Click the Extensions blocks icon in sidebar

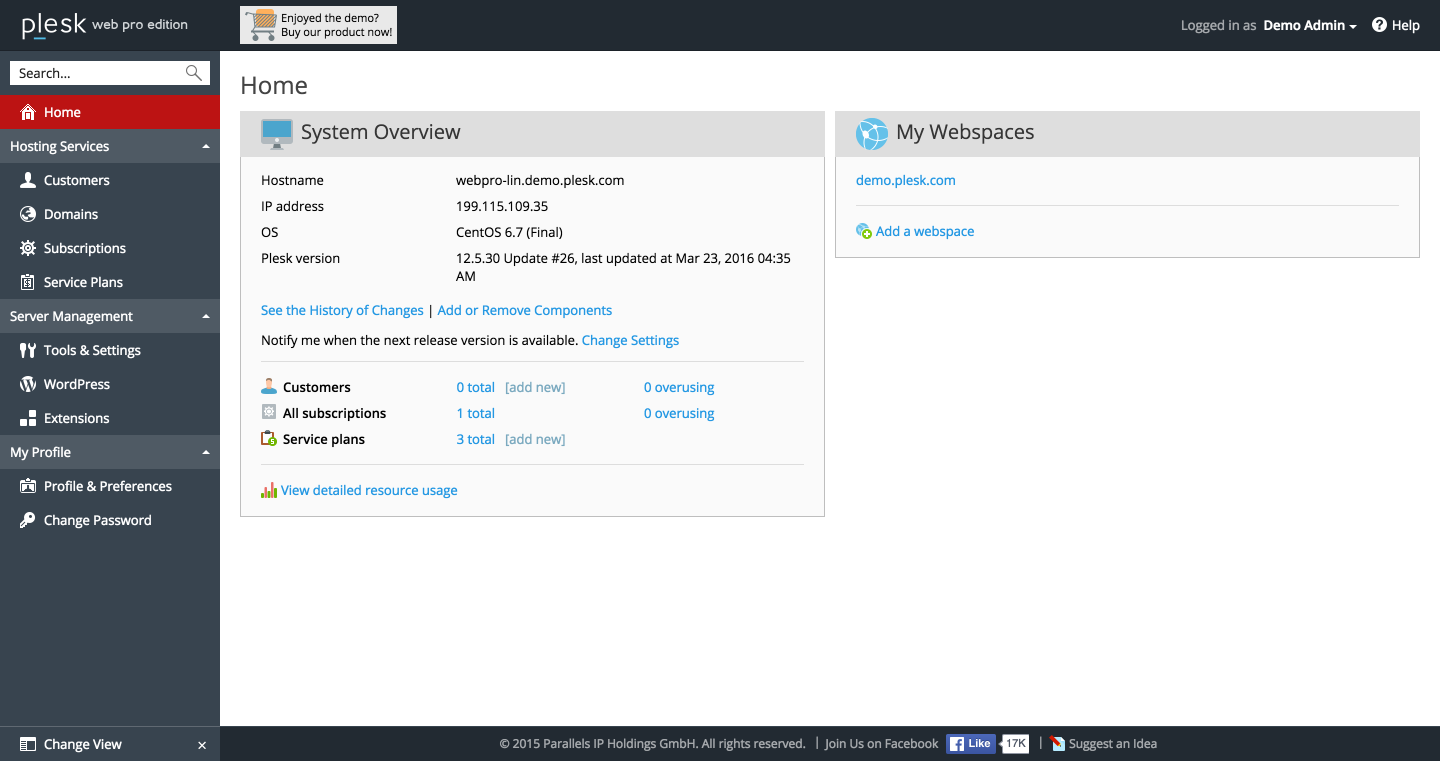pos(28,418)
